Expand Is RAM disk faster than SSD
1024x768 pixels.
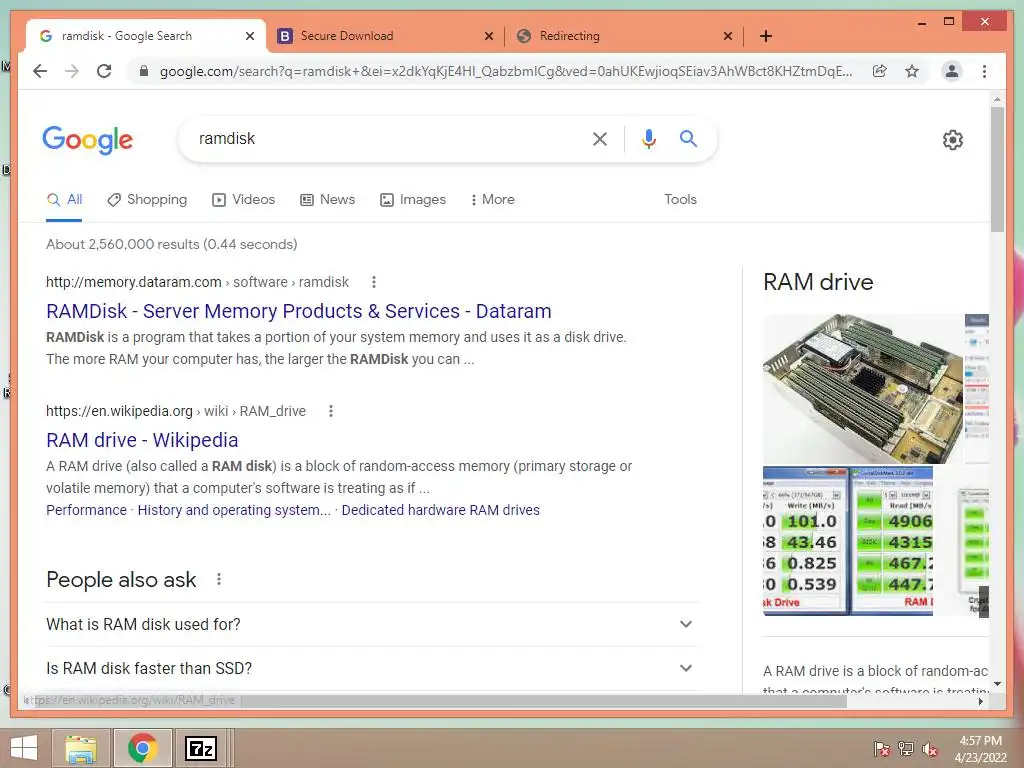click(x=370, y=668)
